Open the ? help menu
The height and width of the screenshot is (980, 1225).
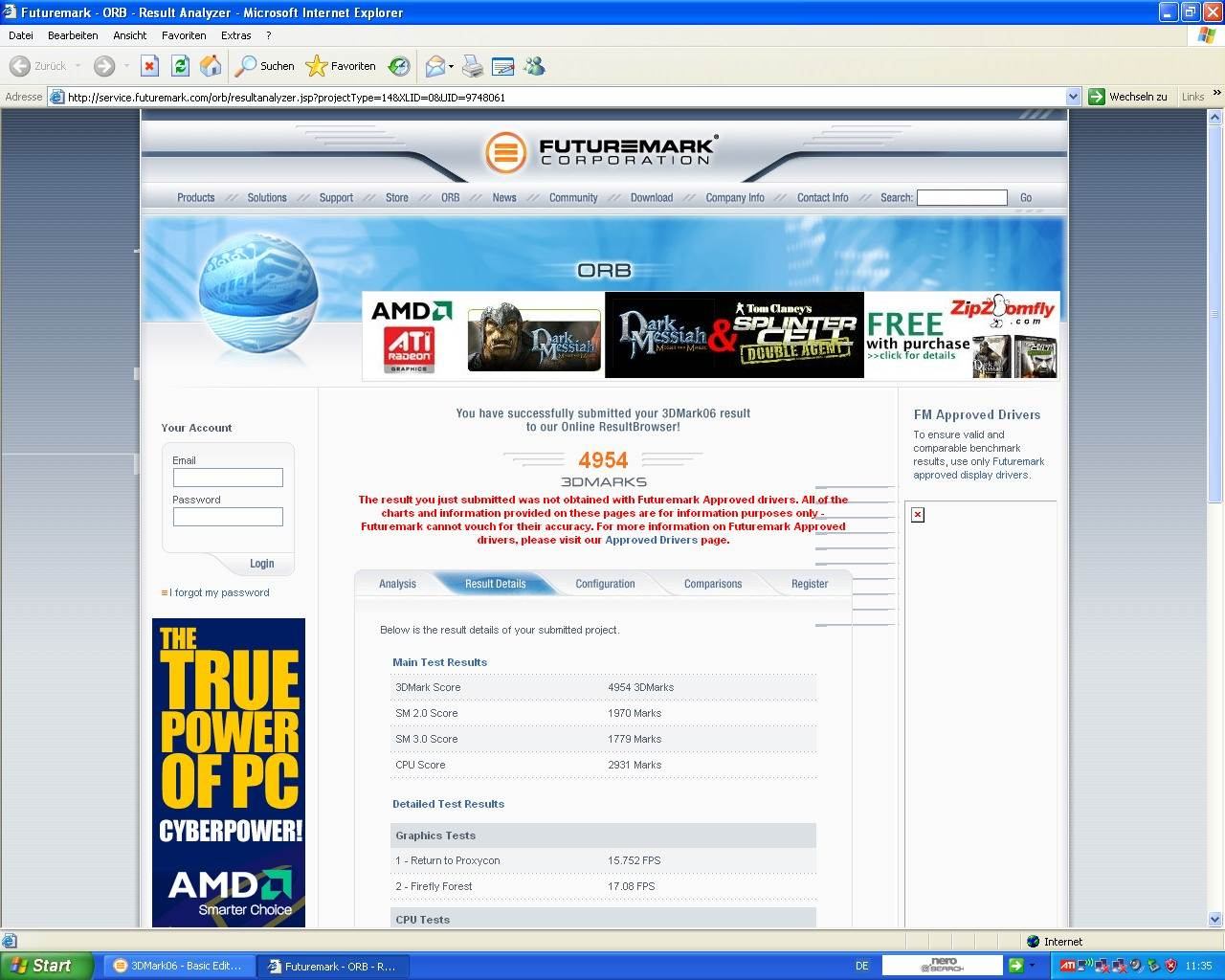tap(268, 35)
